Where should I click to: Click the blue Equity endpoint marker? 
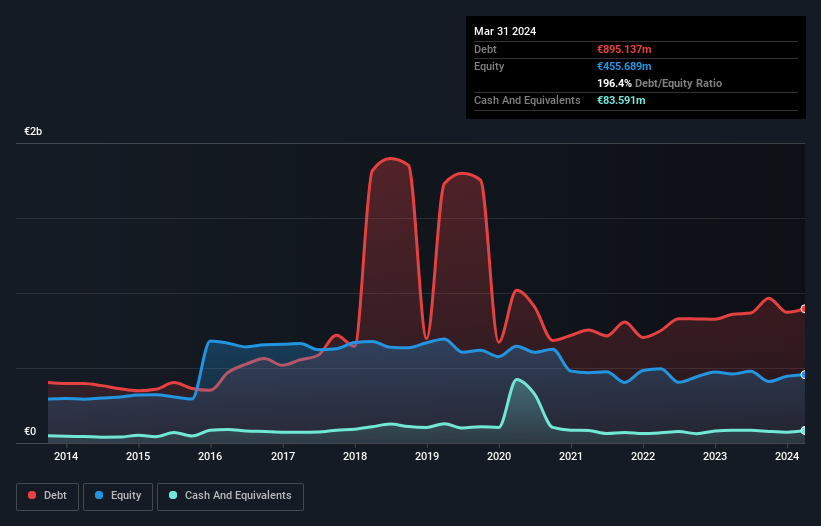click(x=804, y=375)
